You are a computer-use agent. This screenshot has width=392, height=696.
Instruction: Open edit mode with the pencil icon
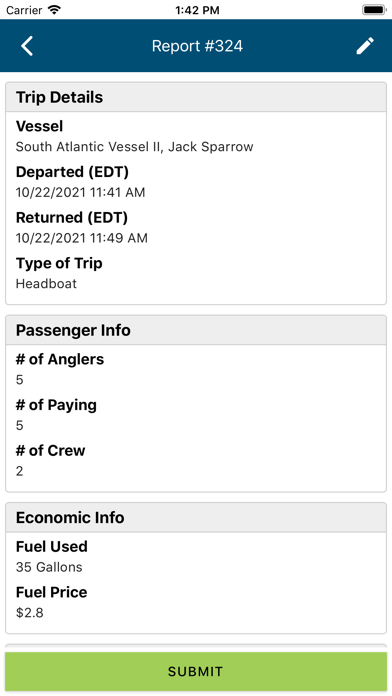[x=365, y=46]
